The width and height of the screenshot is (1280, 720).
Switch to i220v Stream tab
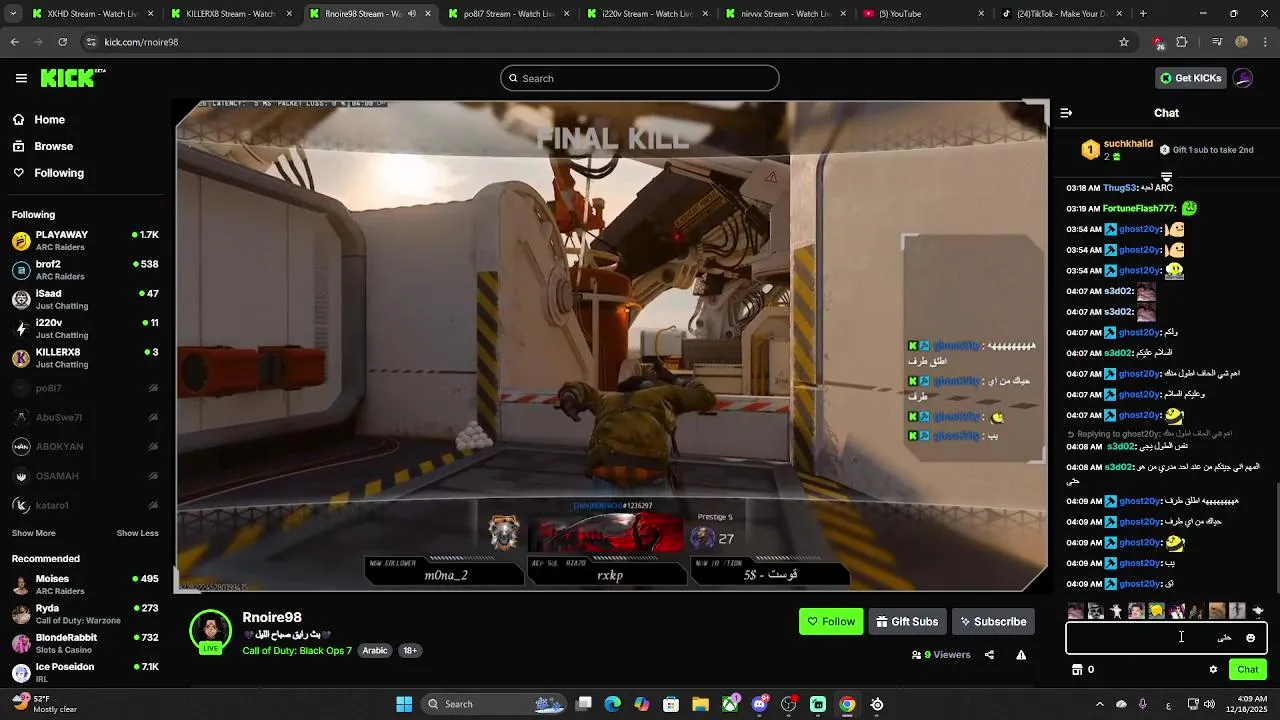pos(646,14)
